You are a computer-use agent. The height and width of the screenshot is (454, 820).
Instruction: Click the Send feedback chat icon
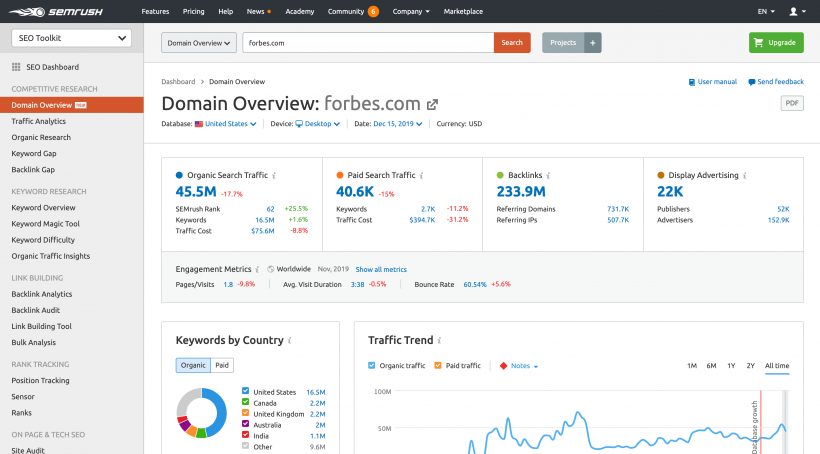pyautogui.click(x=751, y=82)
